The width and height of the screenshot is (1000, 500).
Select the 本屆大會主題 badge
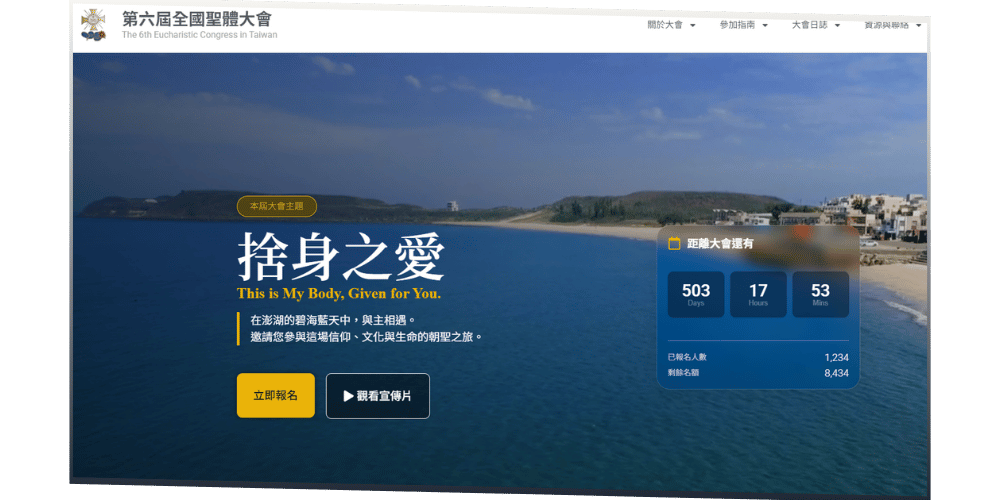277,206
